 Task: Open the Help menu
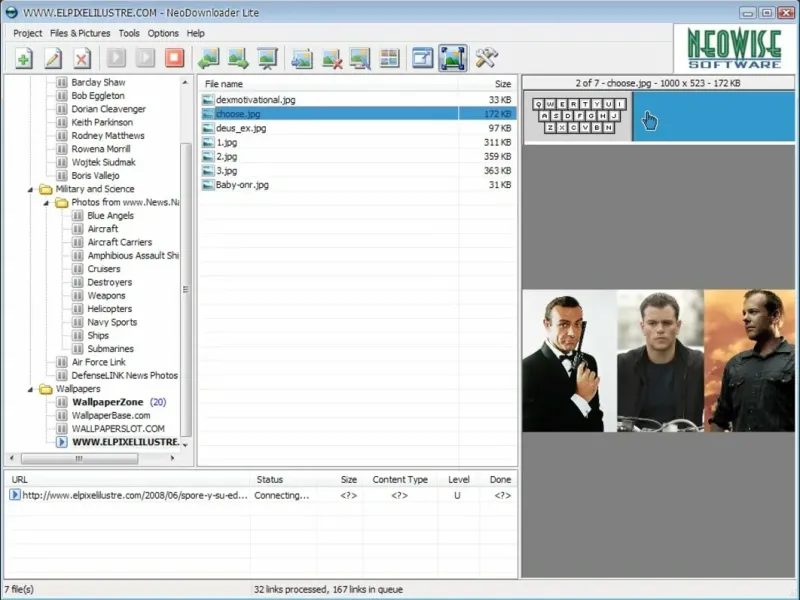[x=195, y=33]
